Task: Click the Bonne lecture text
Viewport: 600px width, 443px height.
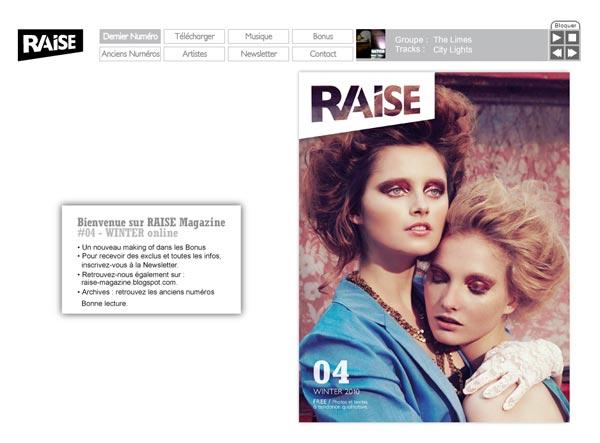Action: coord(104,303)
